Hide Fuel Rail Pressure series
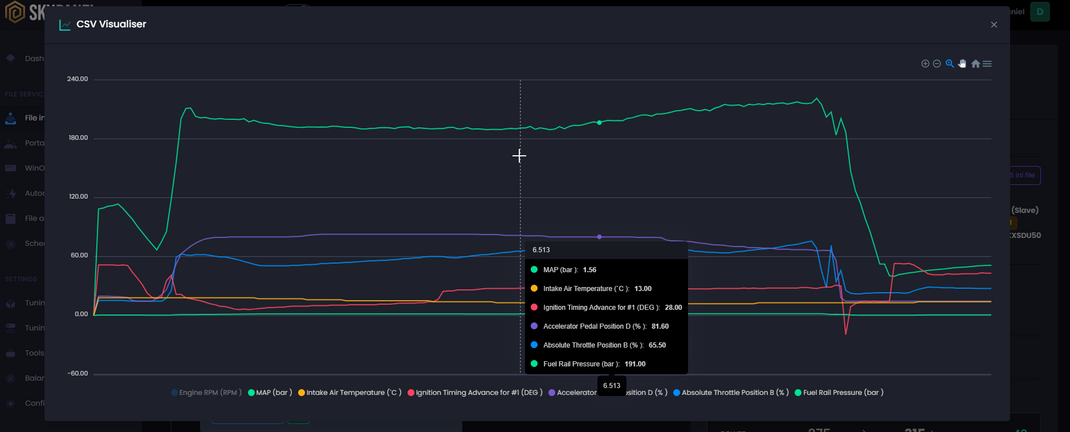The width and height of the screenshot is (1070, 432). [842, 393]
